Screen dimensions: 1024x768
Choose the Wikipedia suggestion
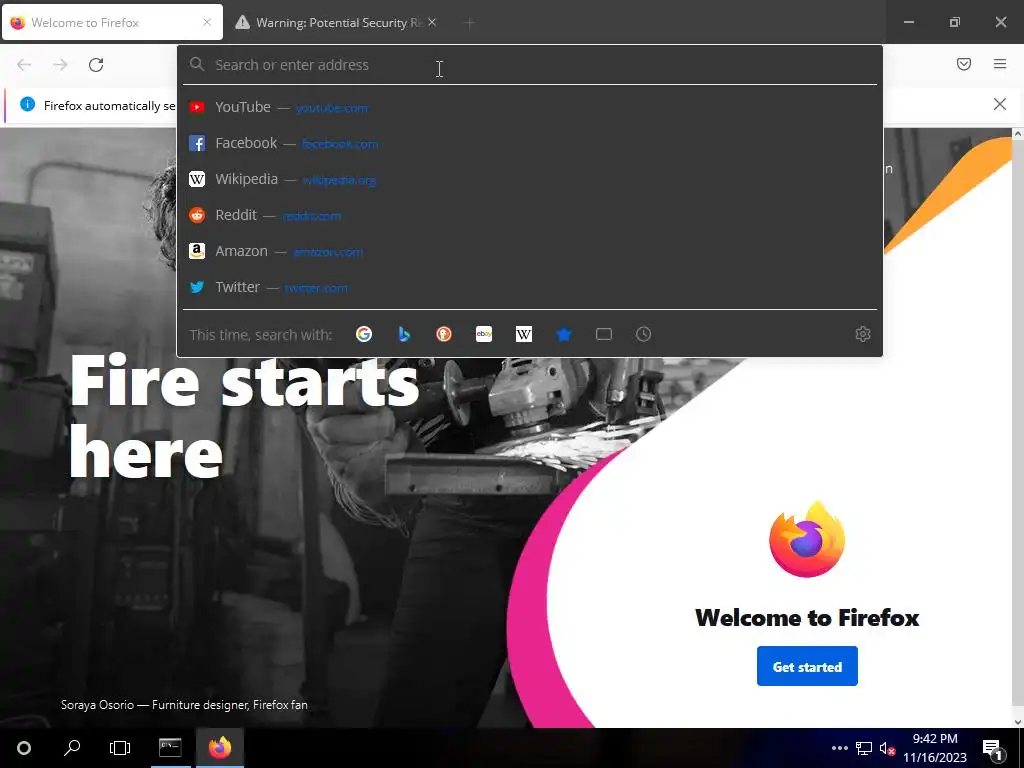click(x=530, y=179)
